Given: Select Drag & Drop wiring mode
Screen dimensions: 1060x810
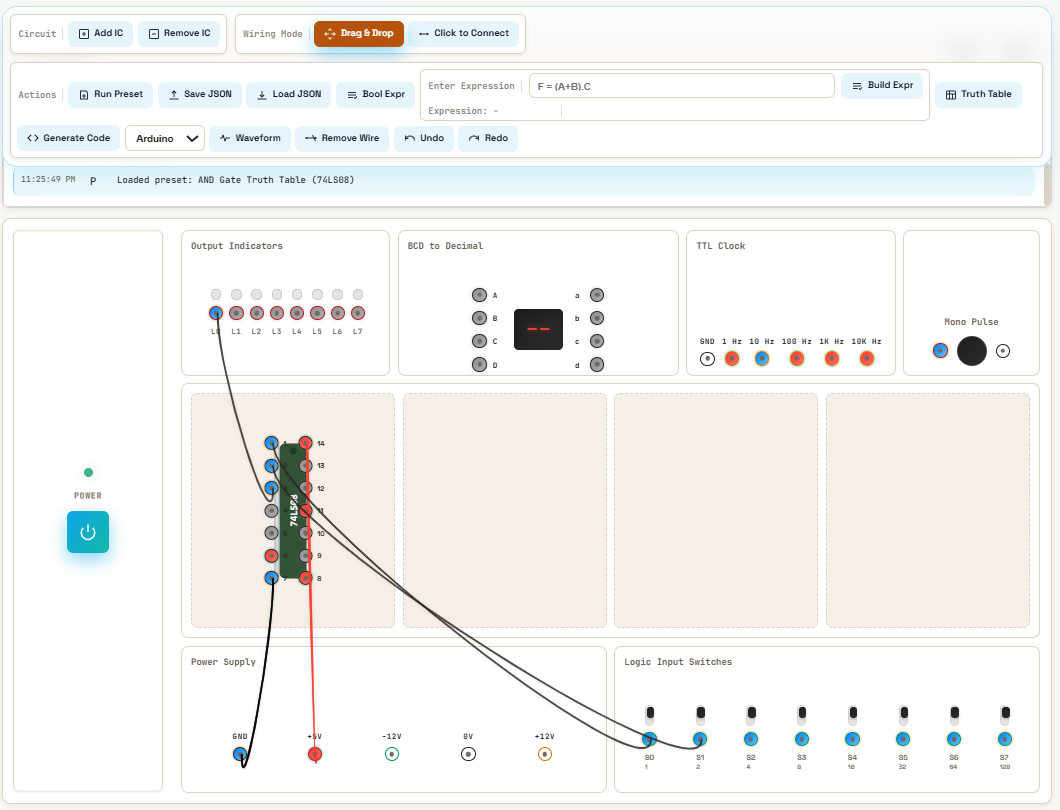Looking at the screenshot, I should (359, 33).
